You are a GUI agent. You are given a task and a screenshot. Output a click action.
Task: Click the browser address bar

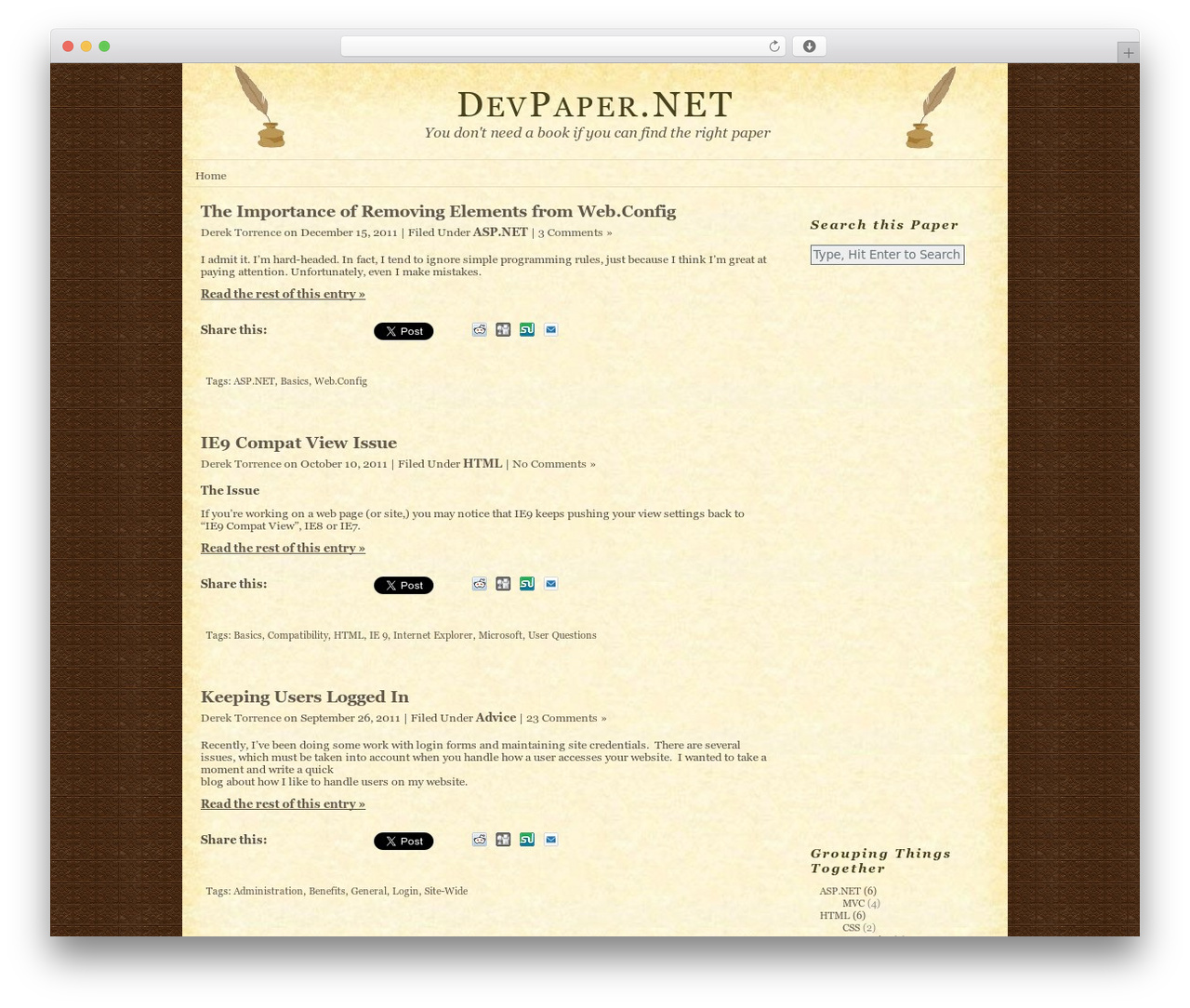click(562, 46)
